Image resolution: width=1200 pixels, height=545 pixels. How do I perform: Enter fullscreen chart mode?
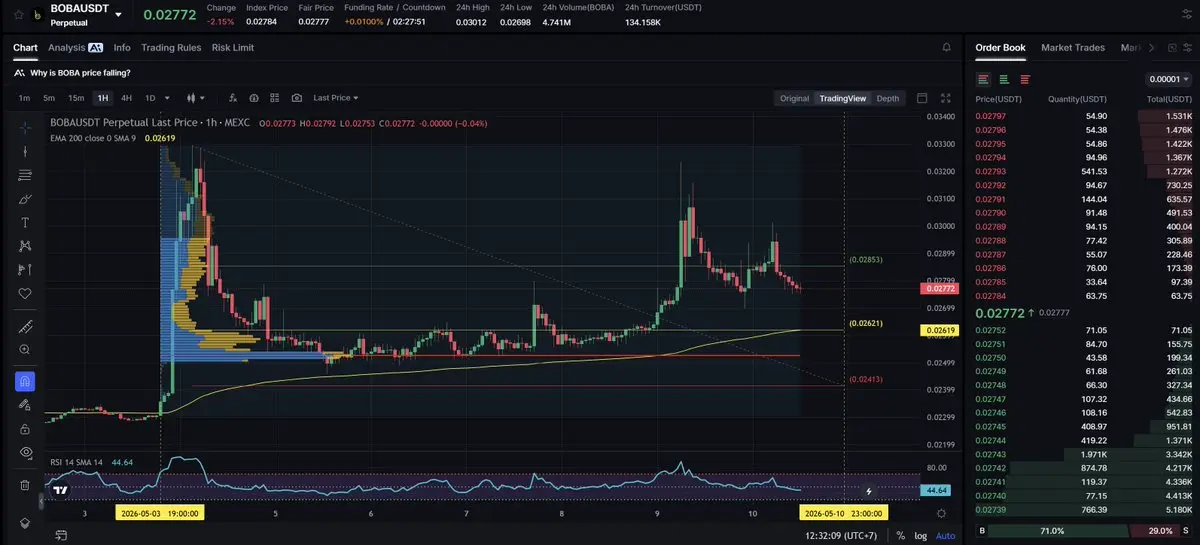tap(945, 98)
